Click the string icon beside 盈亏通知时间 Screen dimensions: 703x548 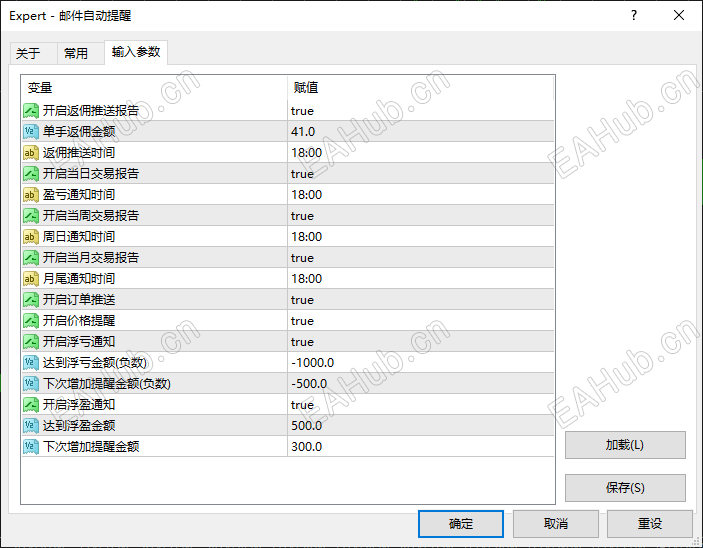pyautogui.click(x=31, y=195)
